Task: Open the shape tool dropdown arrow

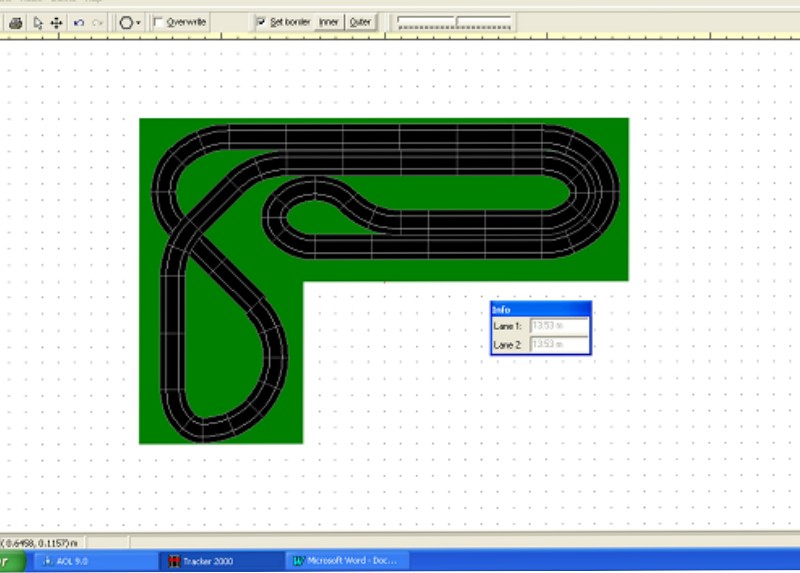Action: tap(138, 22)
